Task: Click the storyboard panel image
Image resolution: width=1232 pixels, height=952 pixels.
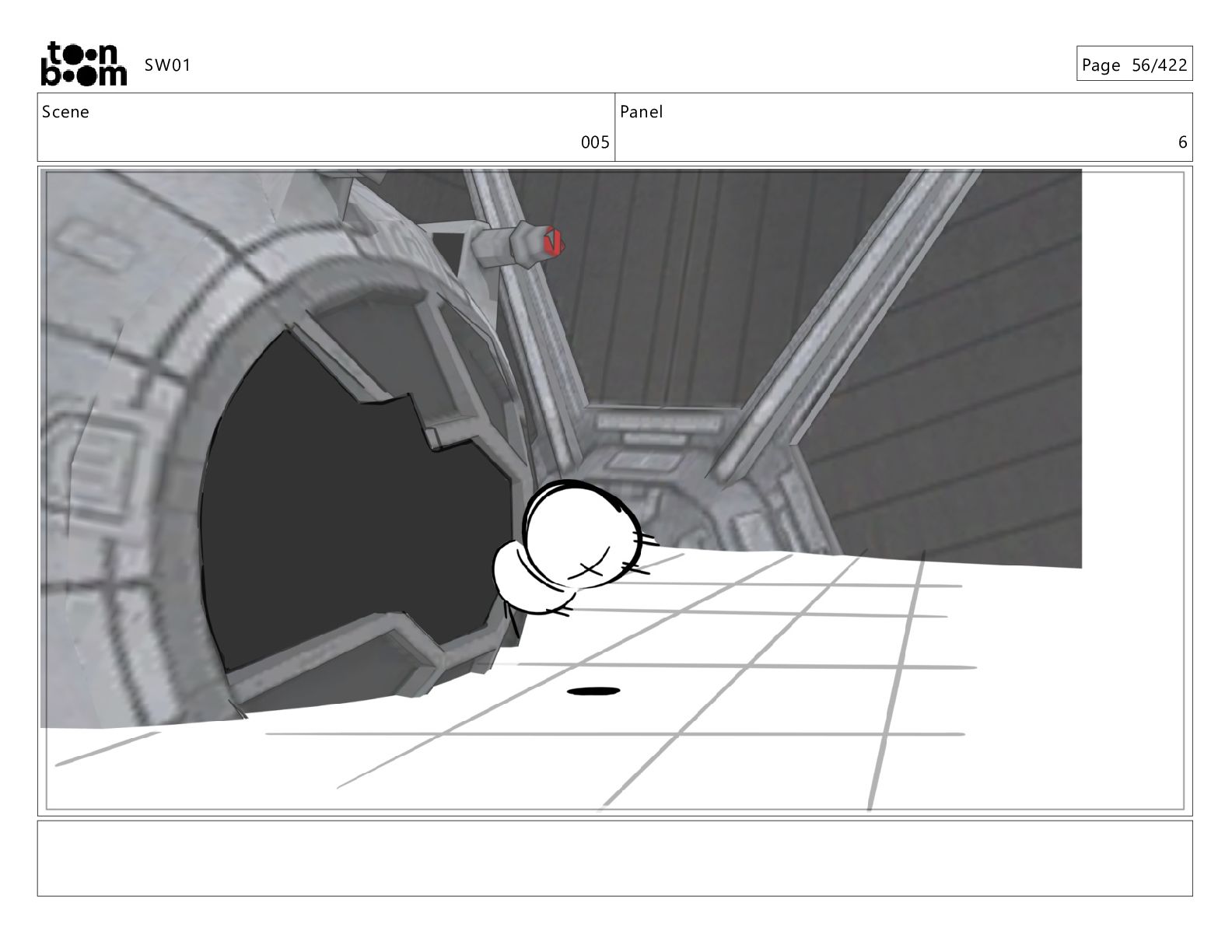Action: [614, 490]
